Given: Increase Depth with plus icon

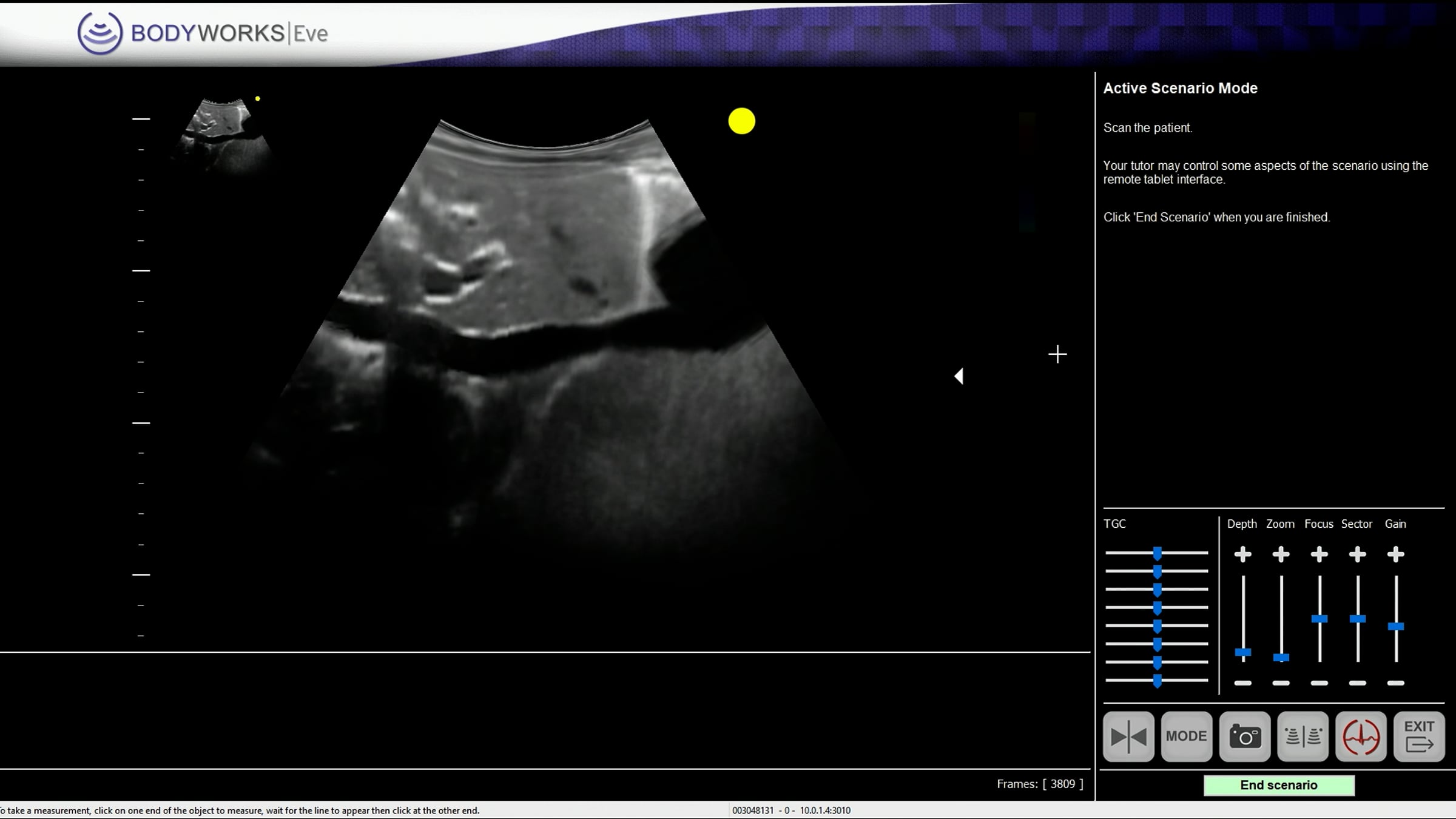Looking at the screenshot, I should coord(1242,554).
